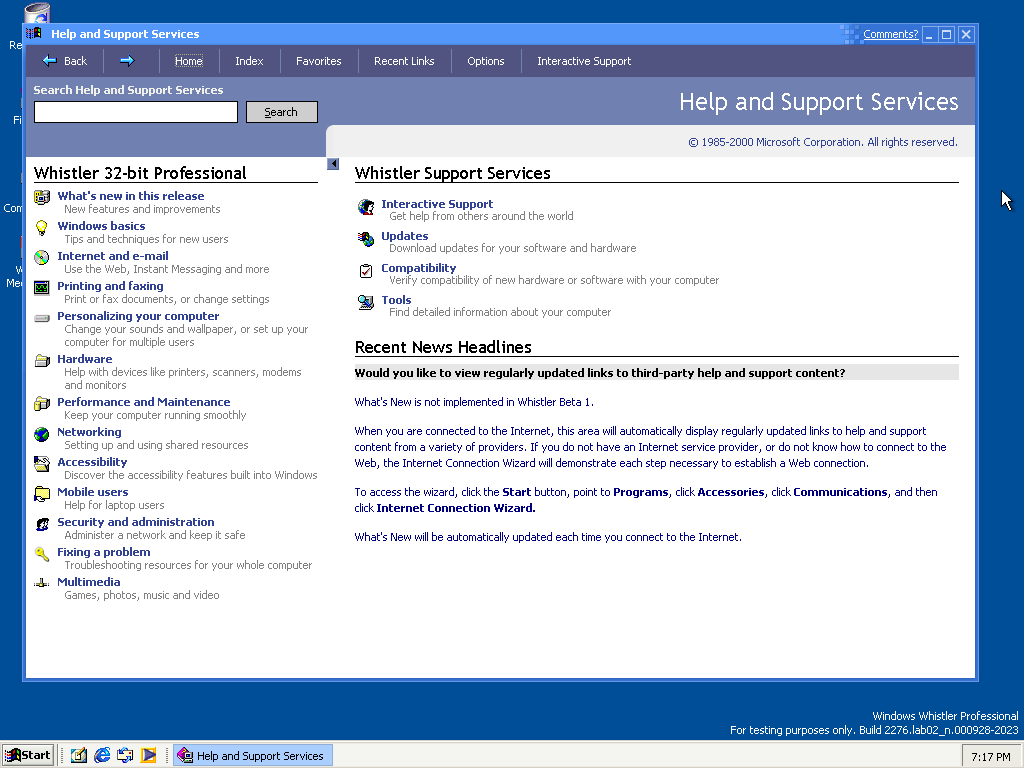Click the Windows basics lightbulb icon
Viewport: 1024px width, 768px height.
[42, 227]
